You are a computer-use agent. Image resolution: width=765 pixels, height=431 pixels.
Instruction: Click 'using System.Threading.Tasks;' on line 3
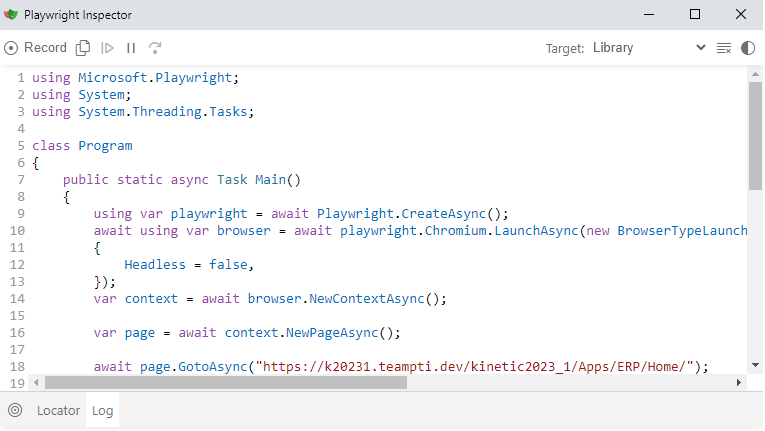143,112
